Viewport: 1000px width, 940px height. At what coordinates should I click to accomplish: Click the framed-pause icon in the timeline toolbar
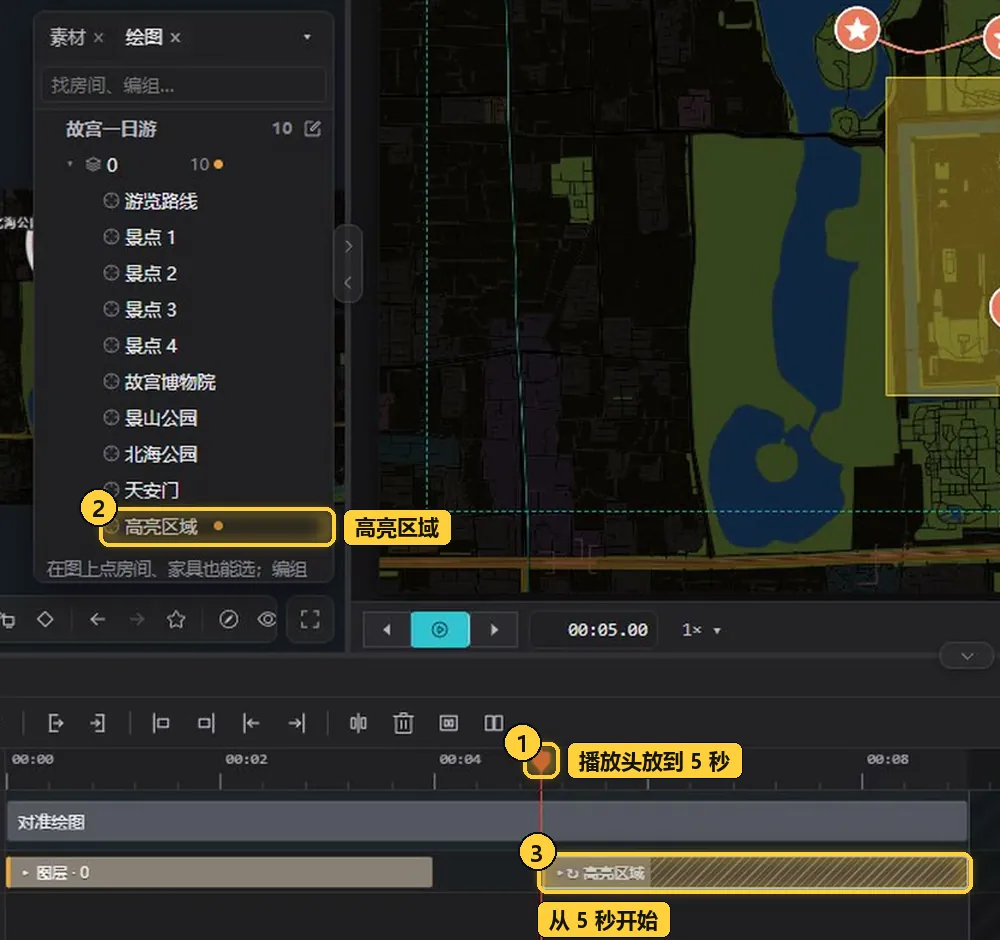(x=448, y=723)
